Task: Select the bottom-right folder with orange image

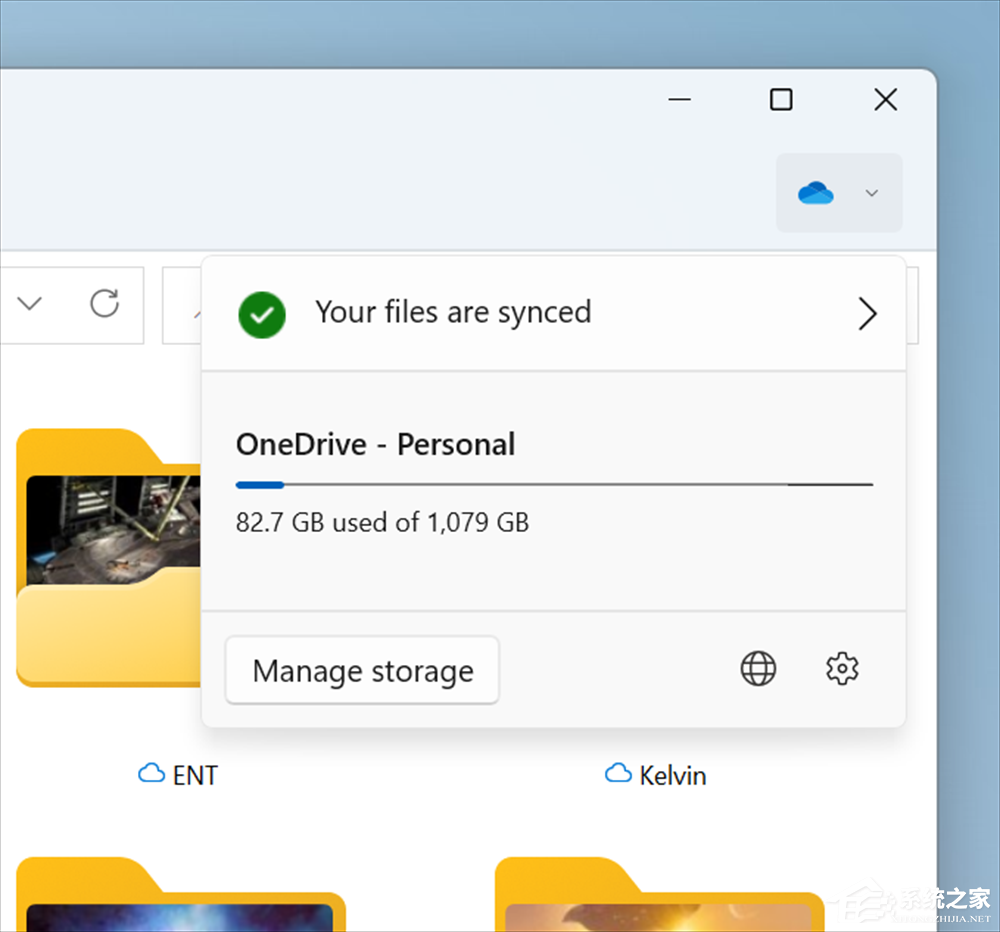Action: click(660, 896)
